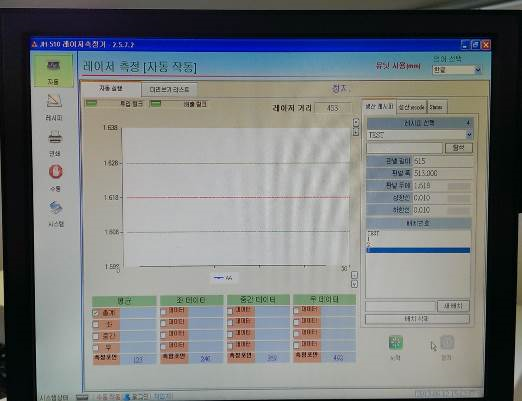
Task: Click chart scale arrow at top right of graph
Action: coord(356,122)
